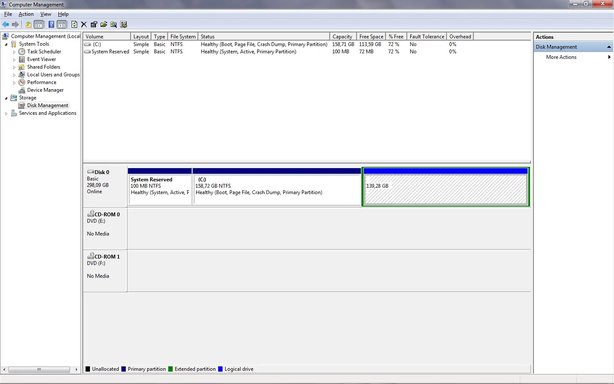614x384 pixels.
Task: Click the Disk 0 label box
Action: pos(105,187)
